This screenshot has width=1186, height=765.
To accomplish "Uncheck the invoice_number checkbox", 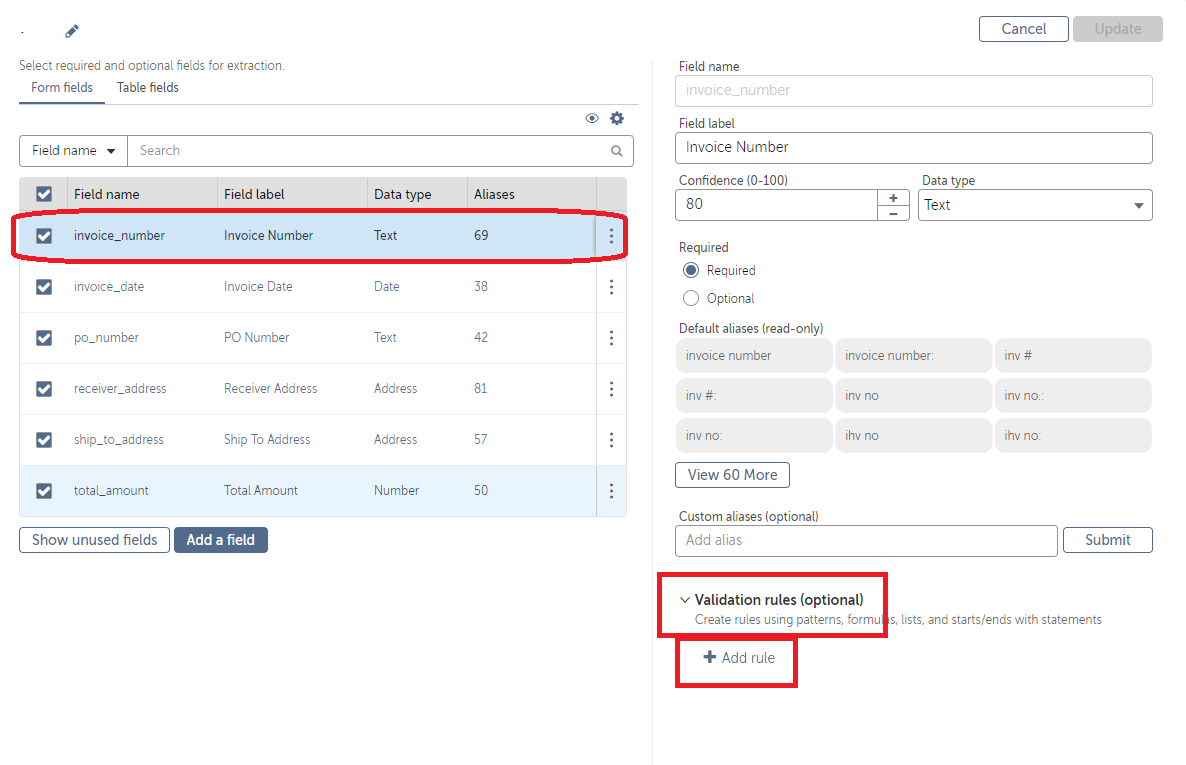I will point(44,235).
